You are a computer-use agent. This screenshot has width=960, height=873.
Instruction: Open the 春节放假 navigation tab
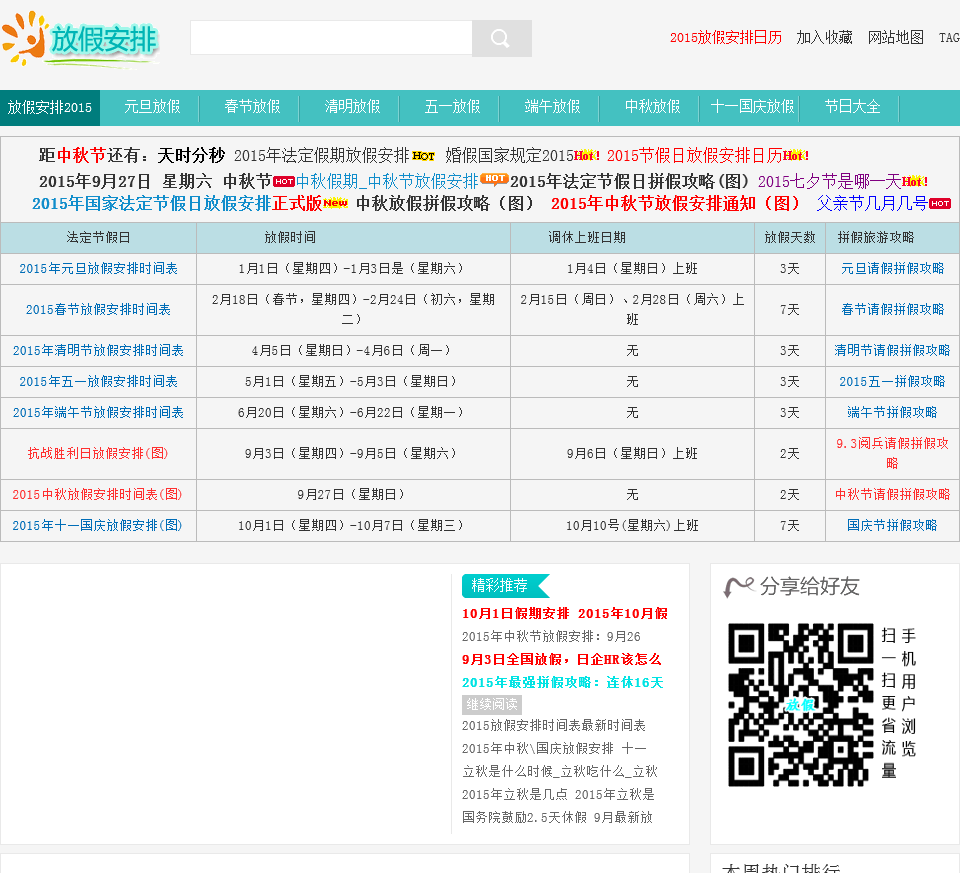click(252, 107)
